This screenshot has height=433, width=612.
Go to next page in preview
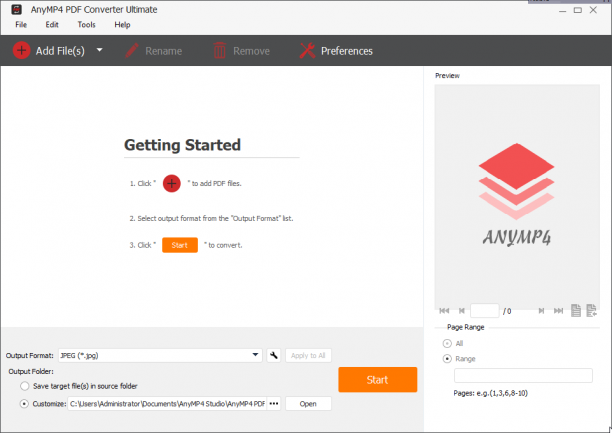[x=541, y=311]
